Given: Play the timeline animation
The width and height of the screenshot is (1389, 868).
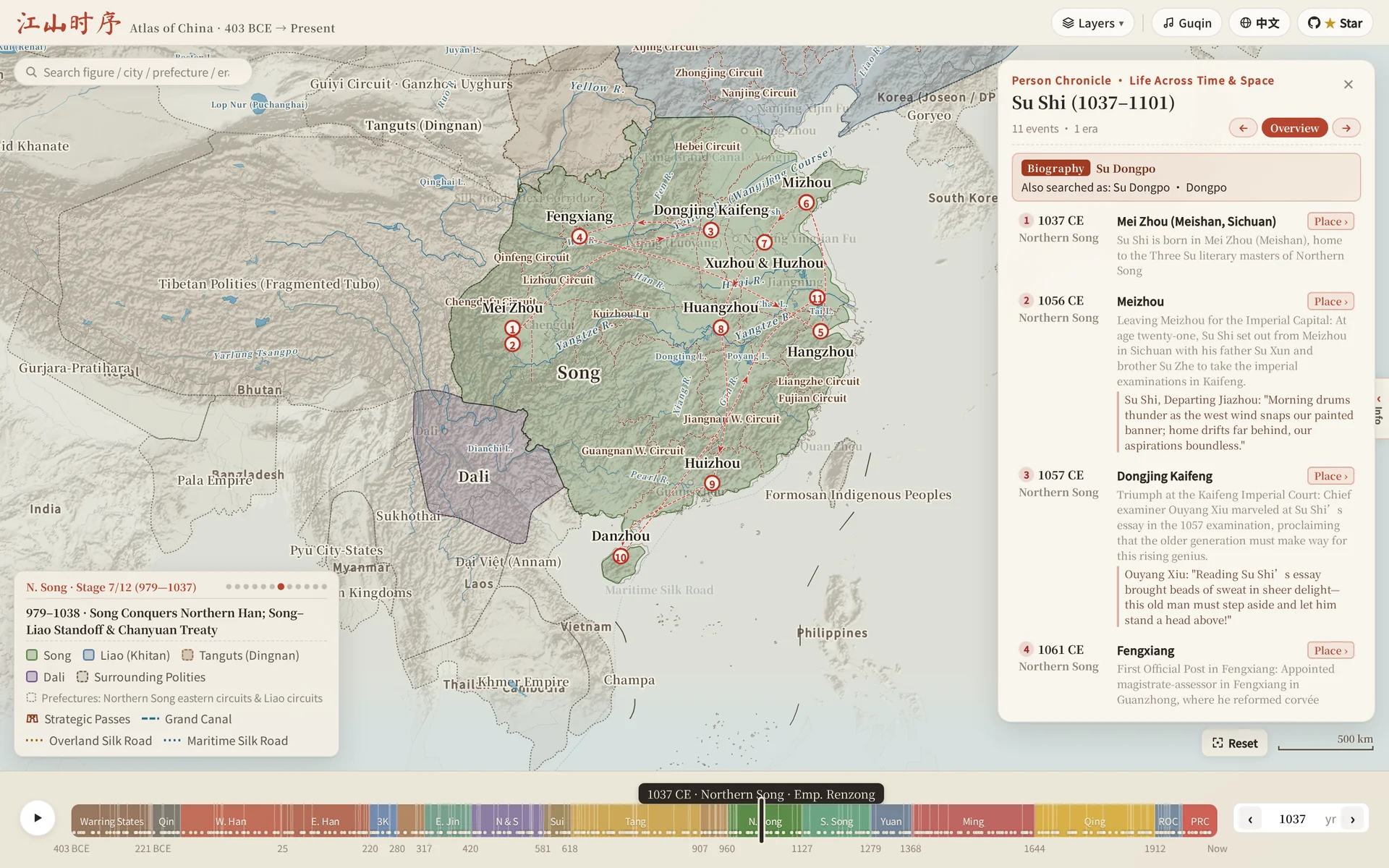Looking at the screenshot, I should coord(38,818).
